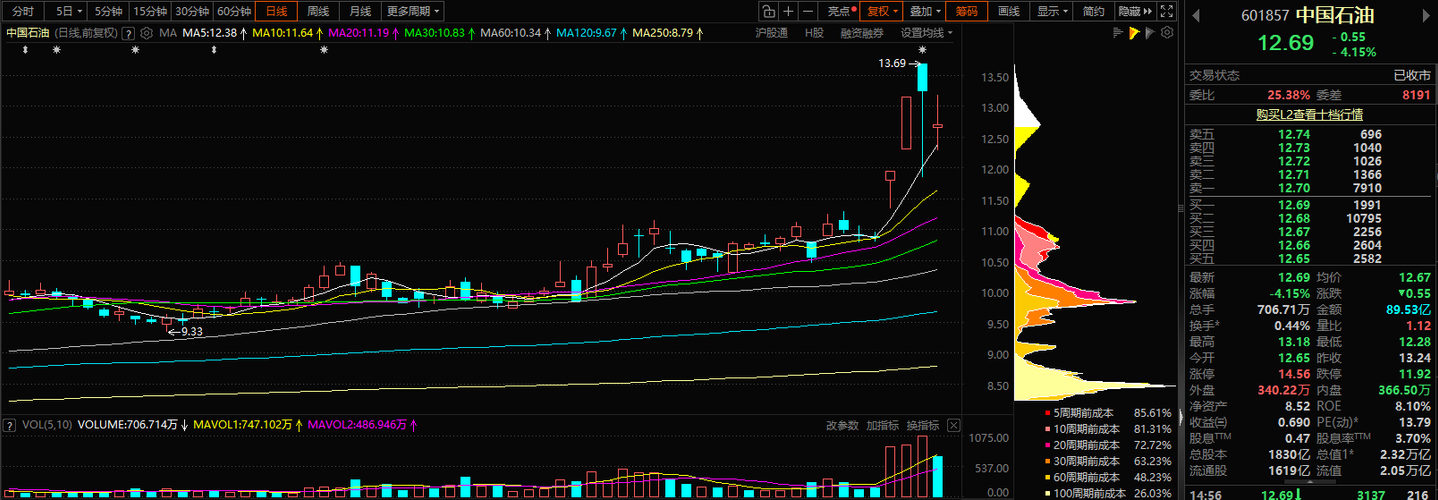Collapse side panel with 隐藏 arrows
The height and width of the screenshot is (500, 1438).
[1135, 11]
